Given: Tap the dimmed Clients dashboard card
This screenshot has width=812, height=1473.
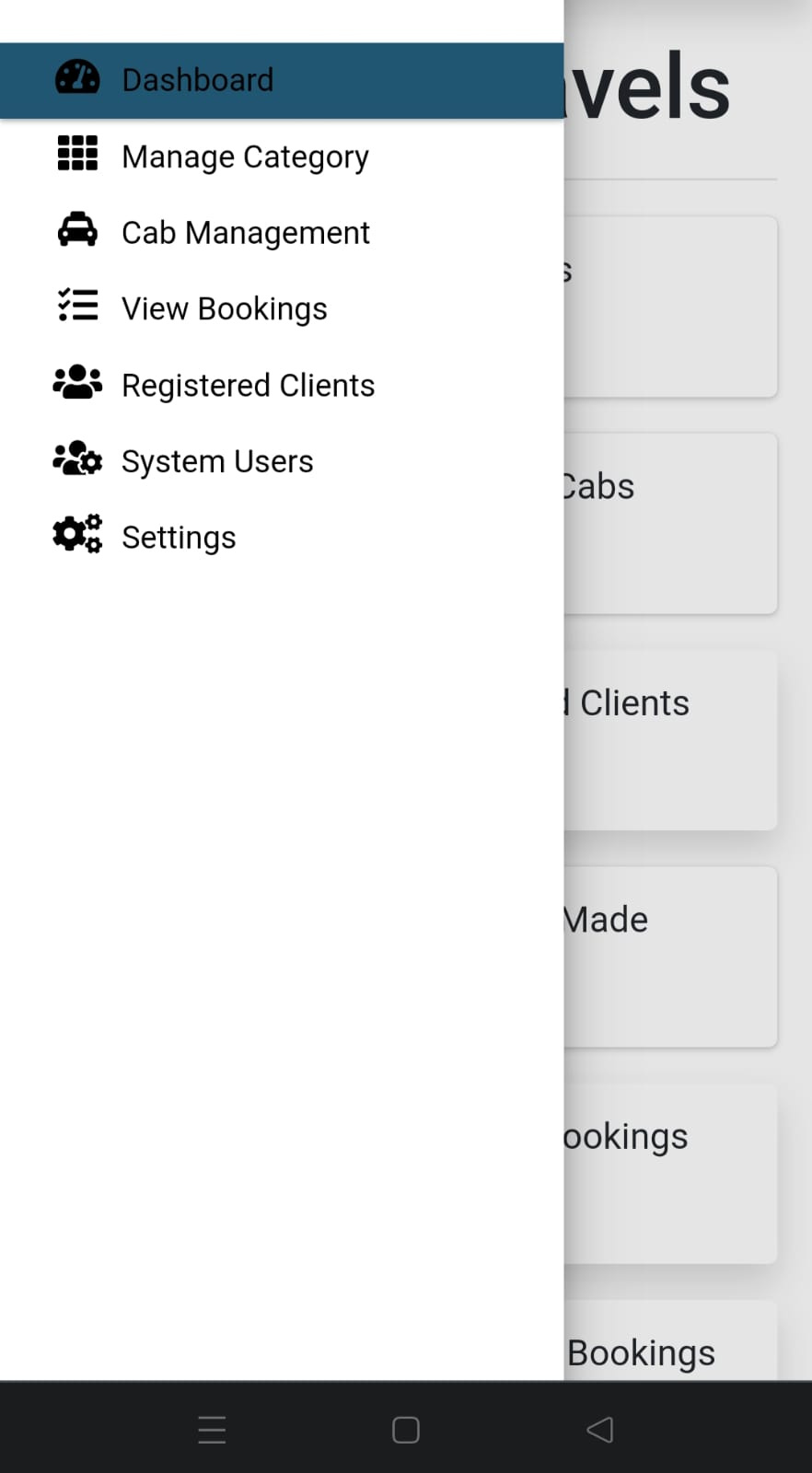Looking at the screenshot, I should pos(670,740).
